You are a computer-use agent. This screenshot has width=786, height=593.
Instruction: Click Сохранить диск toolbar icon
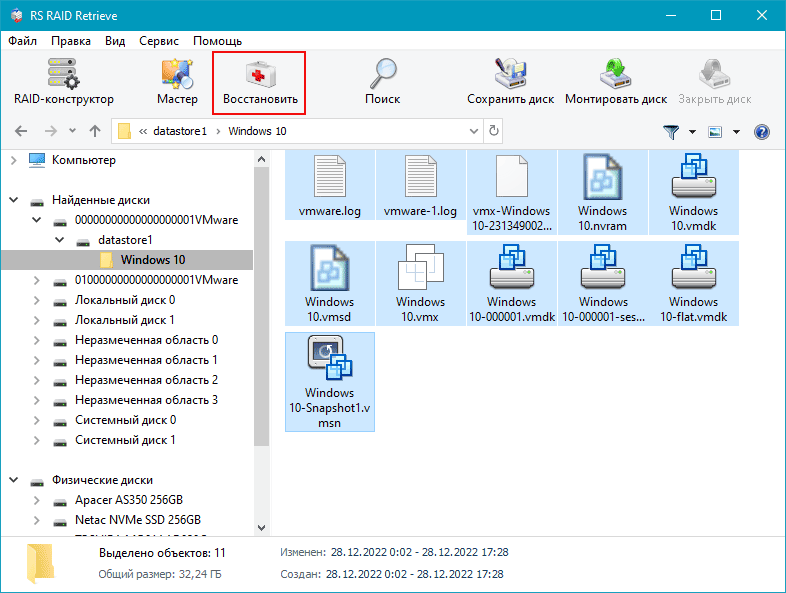(510, 82)
